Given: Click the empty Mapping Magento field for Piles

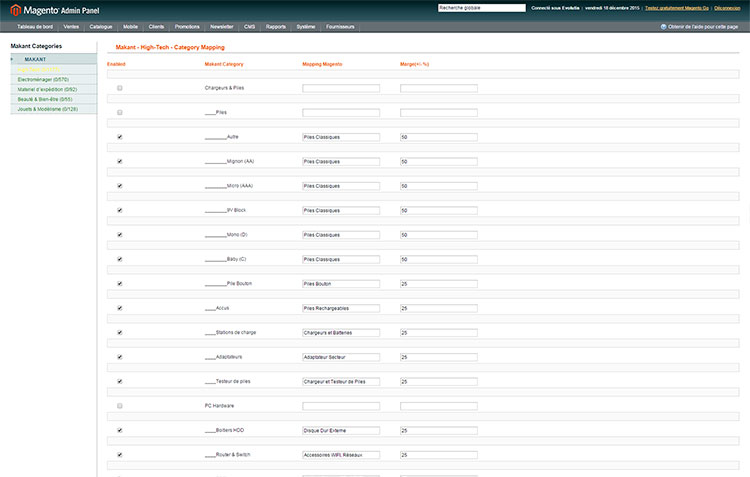Looking at the screenshot, I should (x=341, y=112).
